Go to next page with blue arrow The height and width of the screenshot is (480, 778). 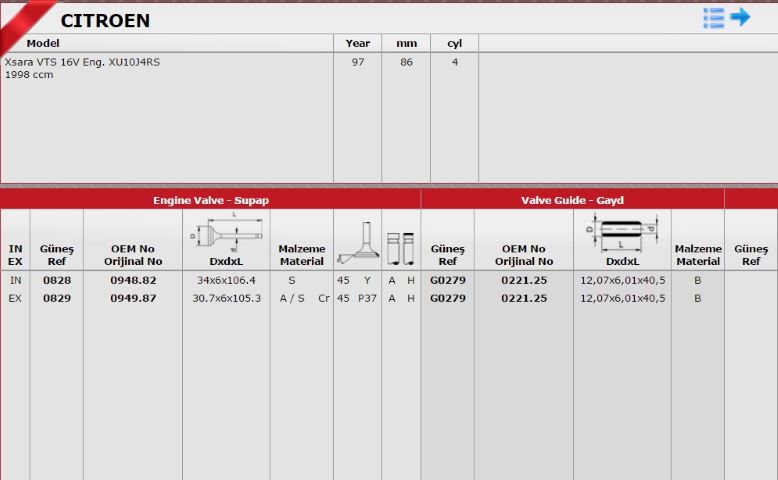tap(740, 17)
